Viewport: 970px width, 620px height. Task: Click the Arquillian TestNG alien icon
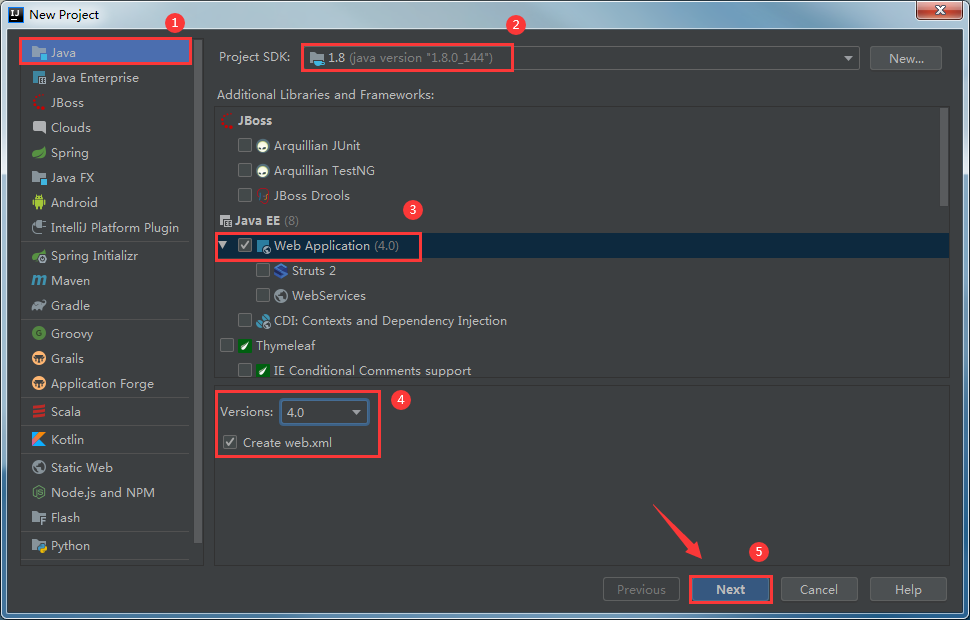coord(263,171)
